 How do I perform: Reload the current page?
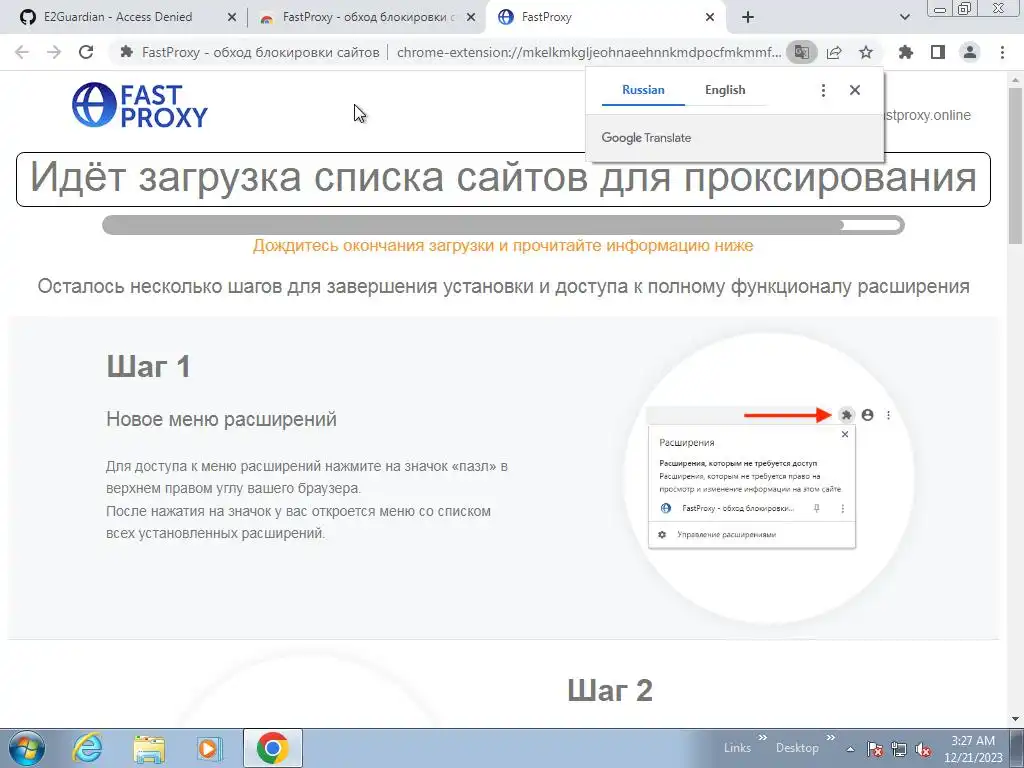[86, 52]
